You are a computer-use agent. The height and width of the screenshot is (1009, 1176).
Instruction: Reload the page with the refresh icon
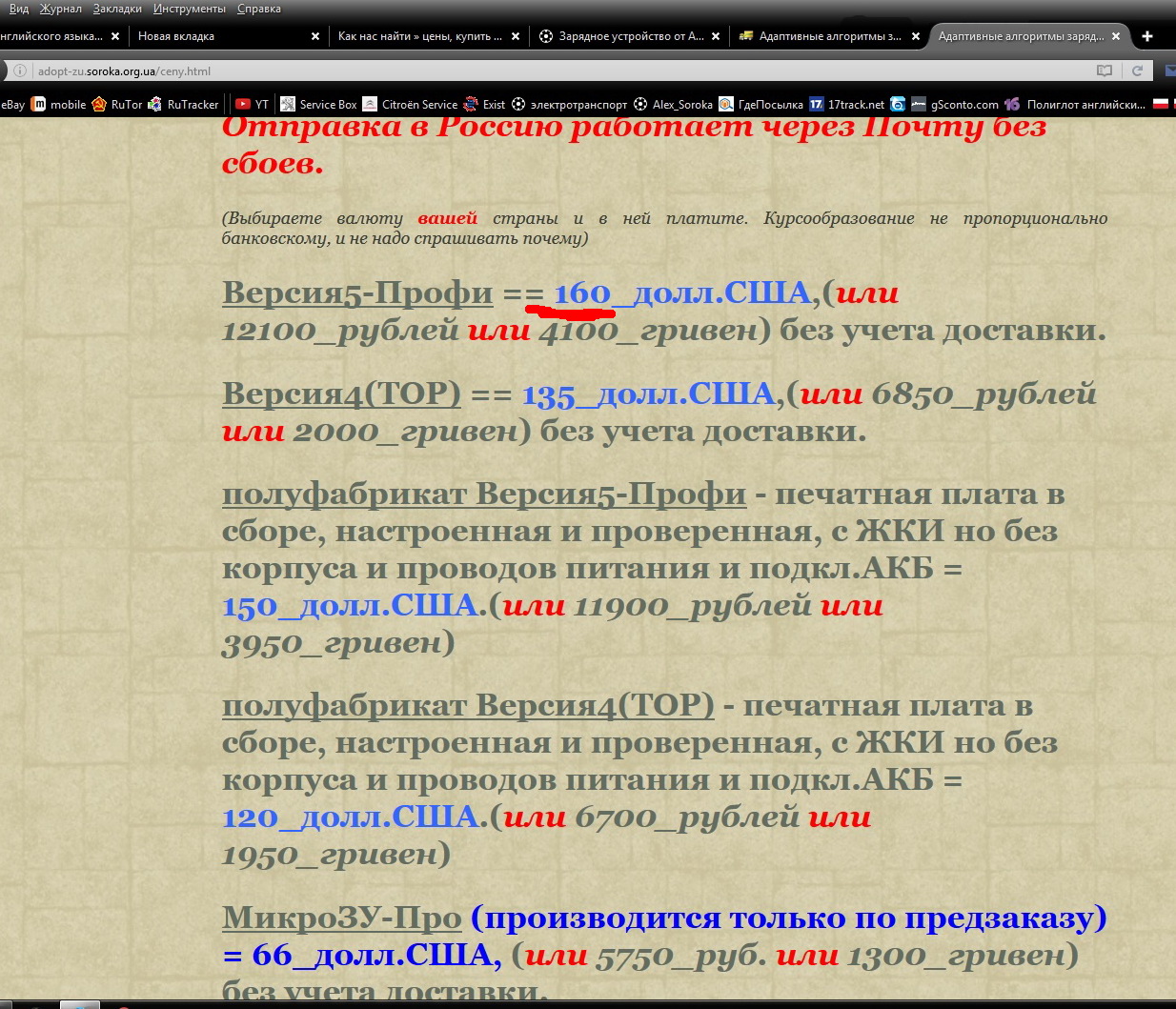coord(1137,71)
